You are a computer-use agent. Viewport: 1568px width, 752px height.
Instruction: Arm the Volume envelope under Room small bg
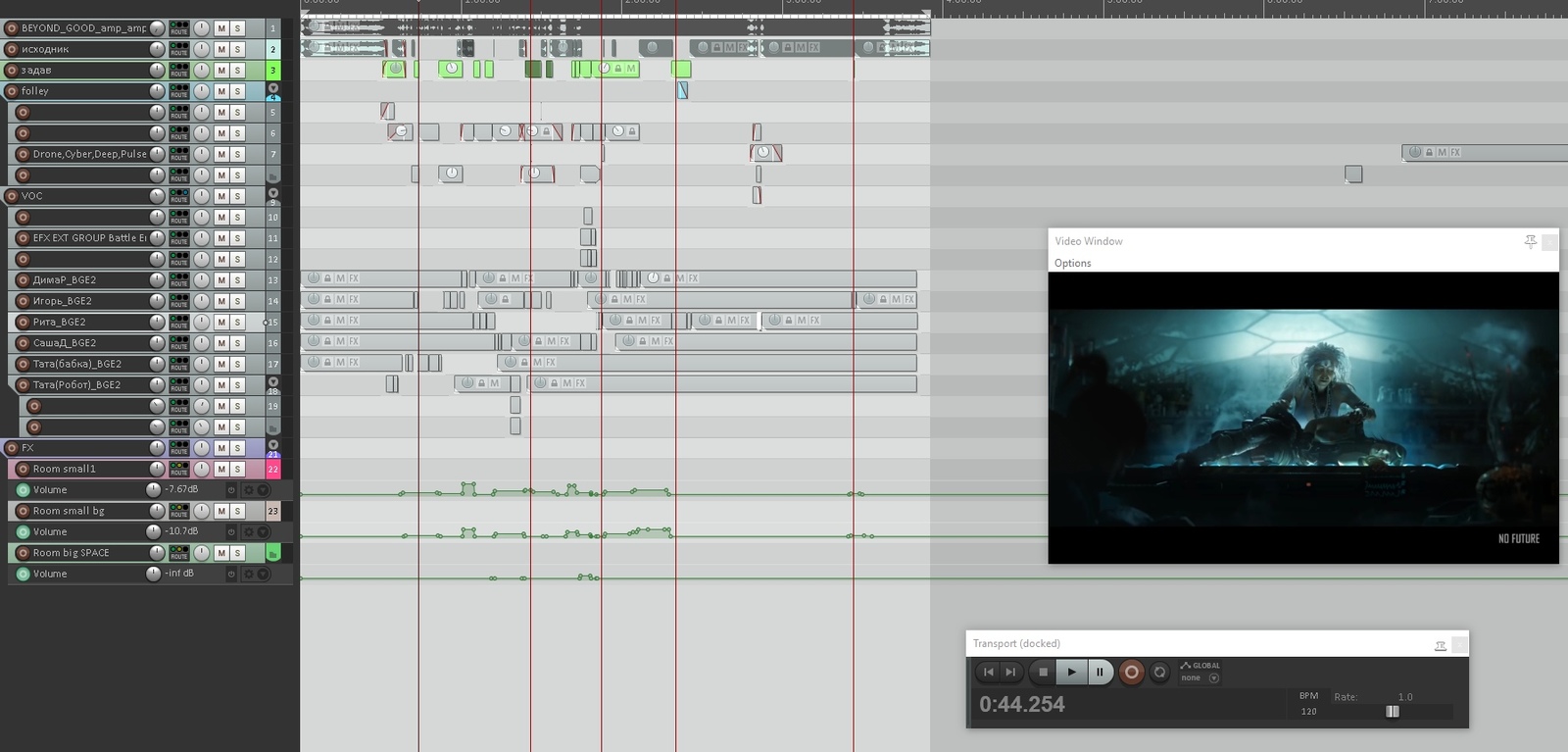coord(24,531)
